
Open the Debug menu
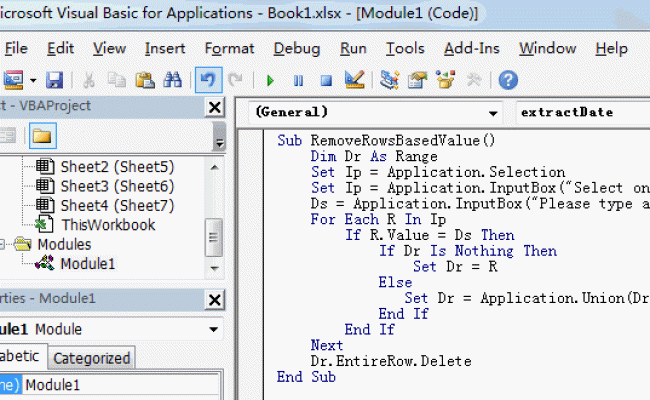click(297, 48)
